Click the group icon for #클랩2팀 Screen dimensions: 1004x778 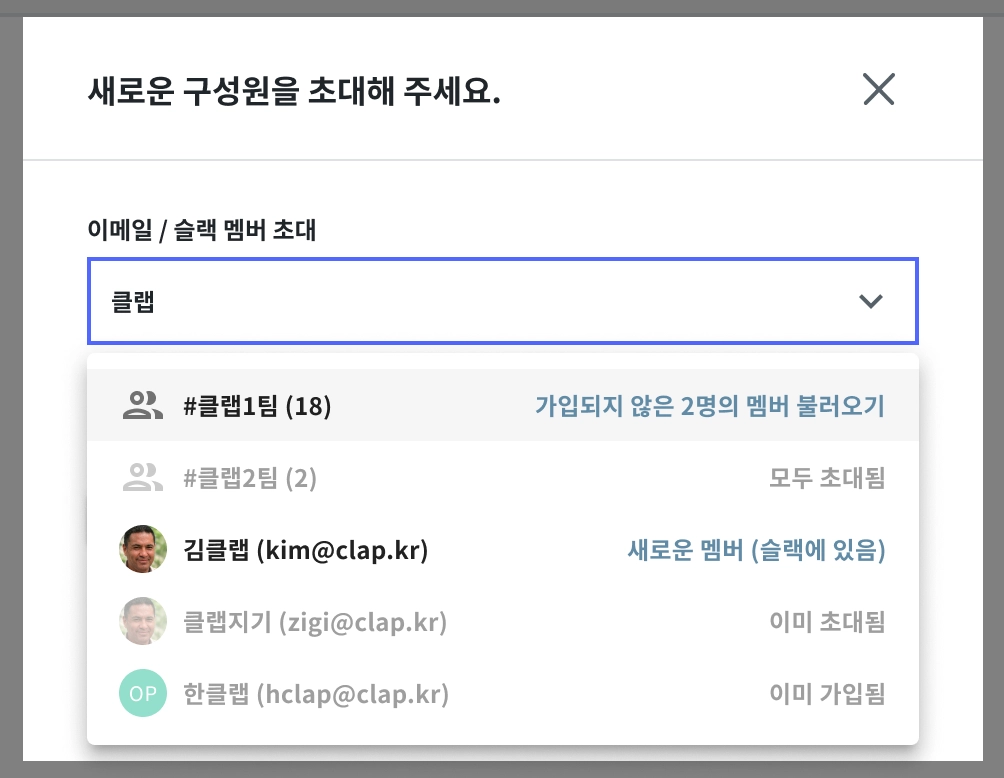(x=142, y=478)
